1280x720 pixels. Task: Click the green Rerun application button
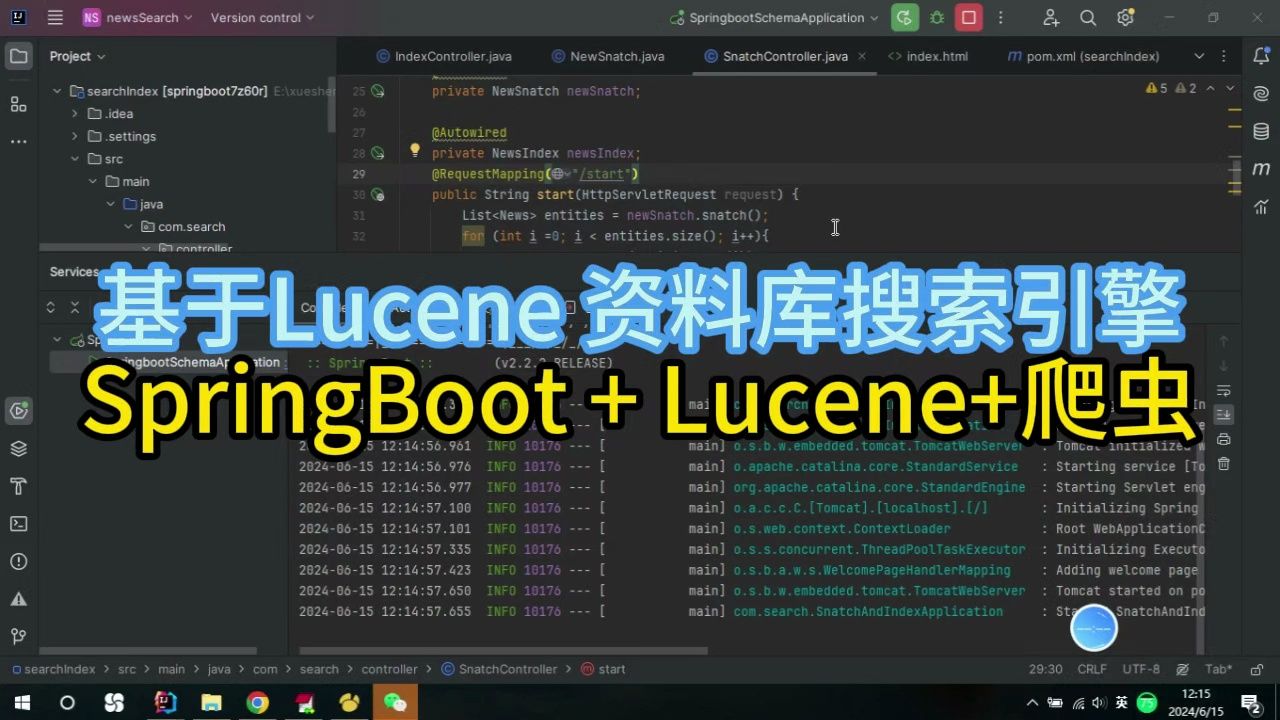[905, 17]
